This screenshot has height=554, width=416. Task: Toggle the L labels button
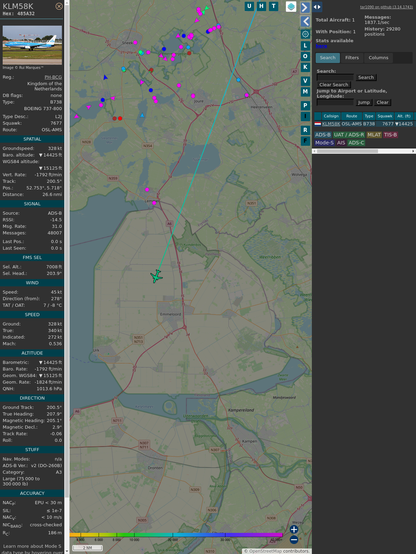[305, 46]
